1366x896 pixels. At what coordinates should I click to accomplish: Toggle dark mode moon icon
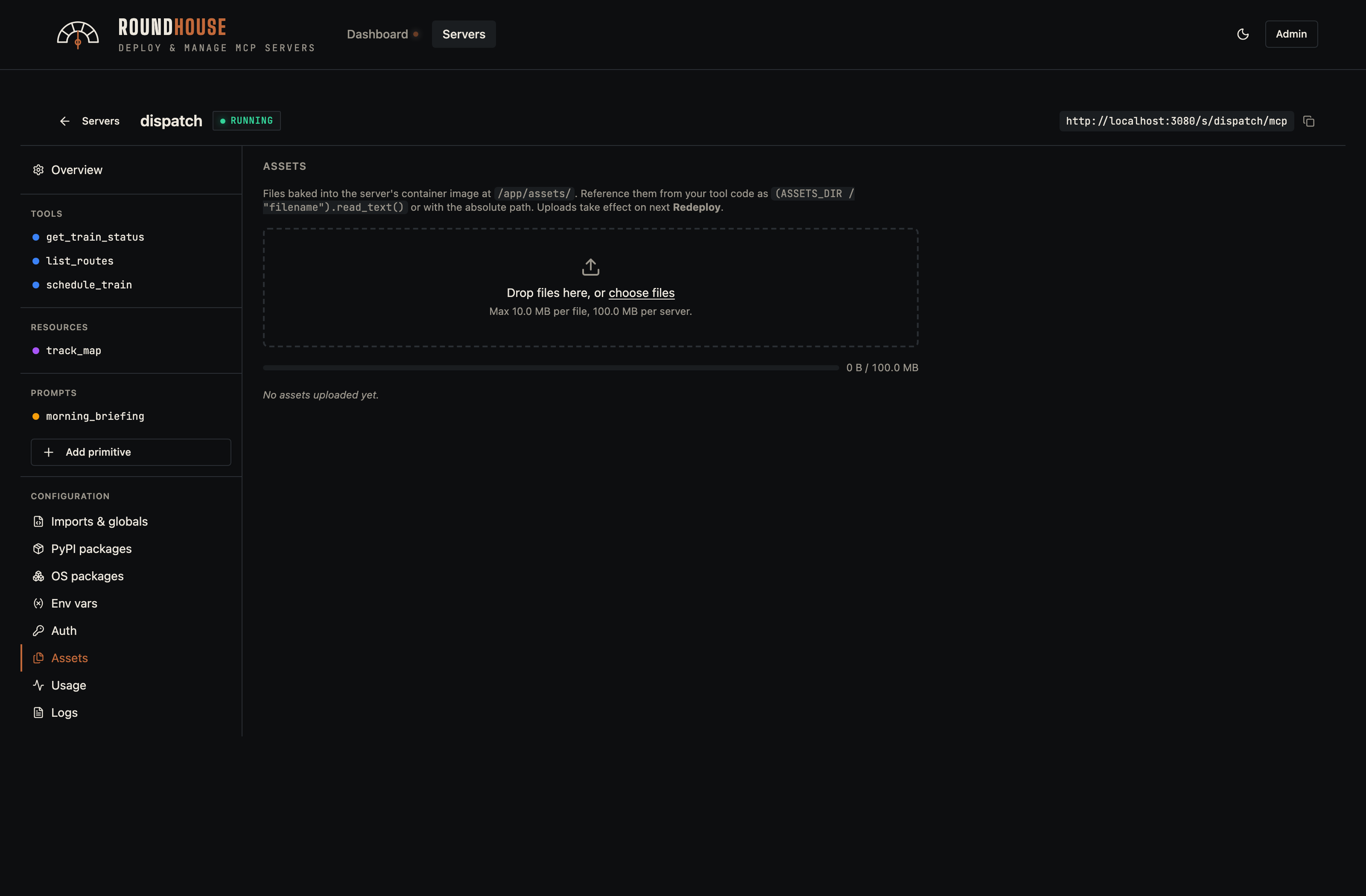click(1243, 35)
